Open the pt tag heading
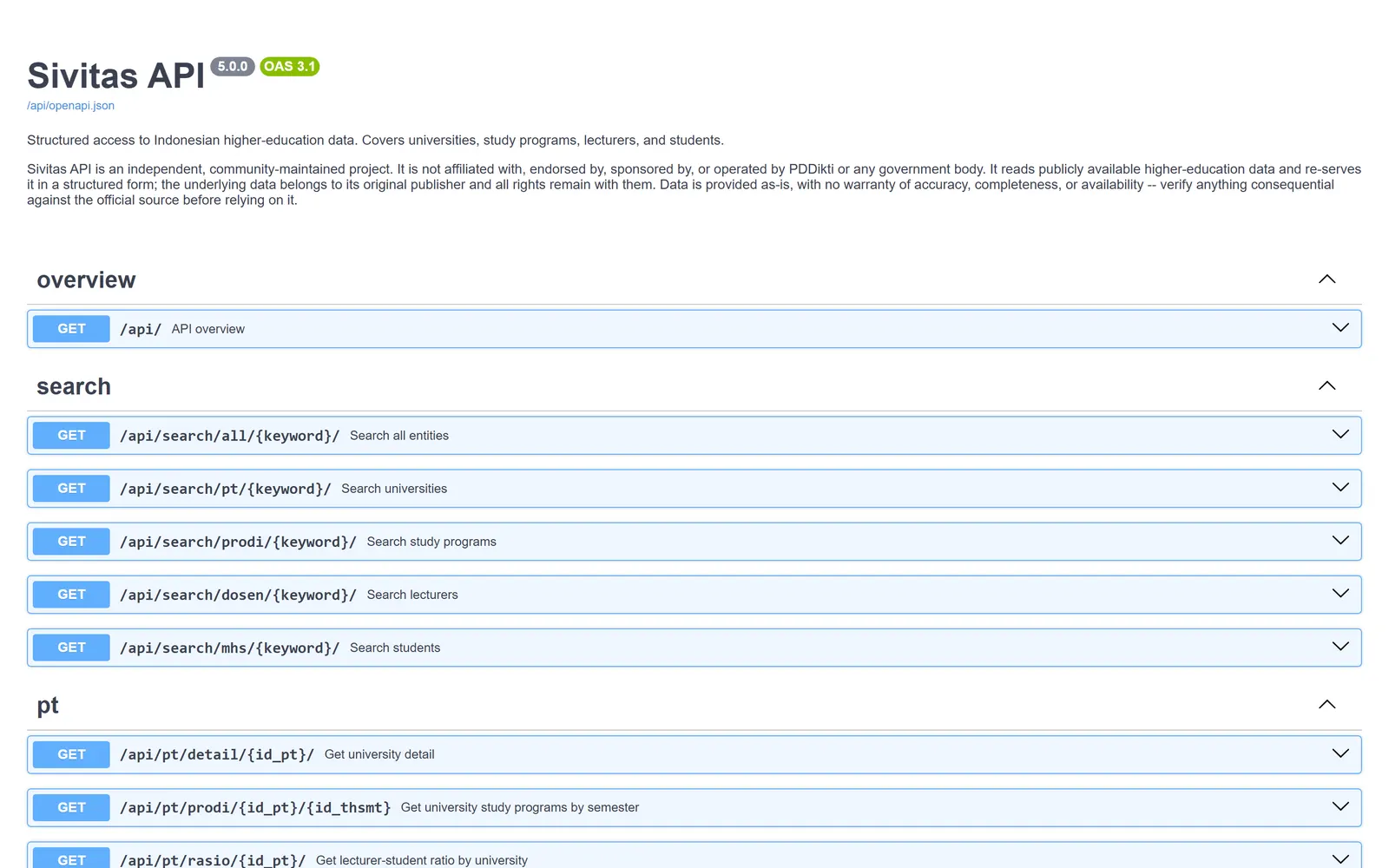 click(x=48, y=706)
